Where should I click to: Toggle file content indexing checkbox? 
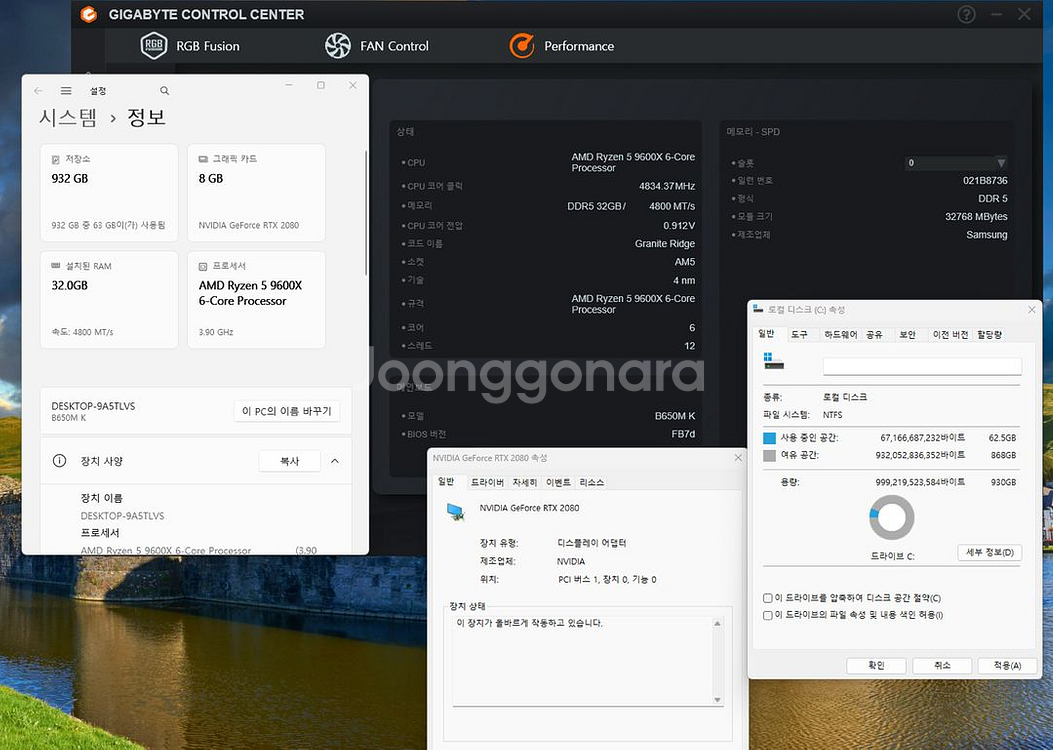pos(767,615)
